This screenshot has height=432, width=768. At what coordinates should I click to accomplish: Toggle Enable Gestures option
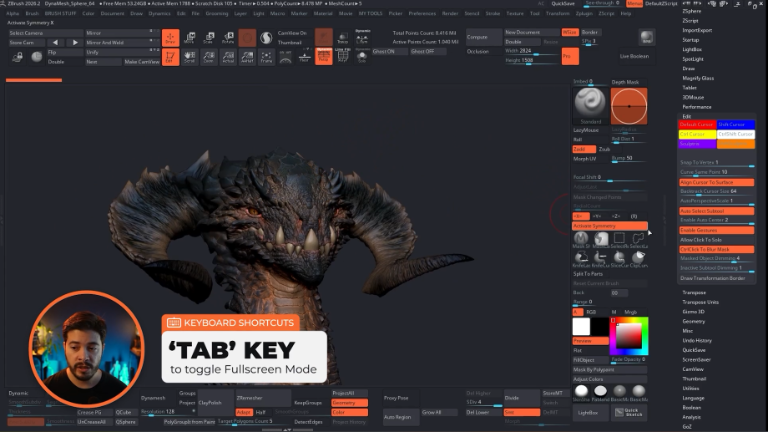(717, 230)
